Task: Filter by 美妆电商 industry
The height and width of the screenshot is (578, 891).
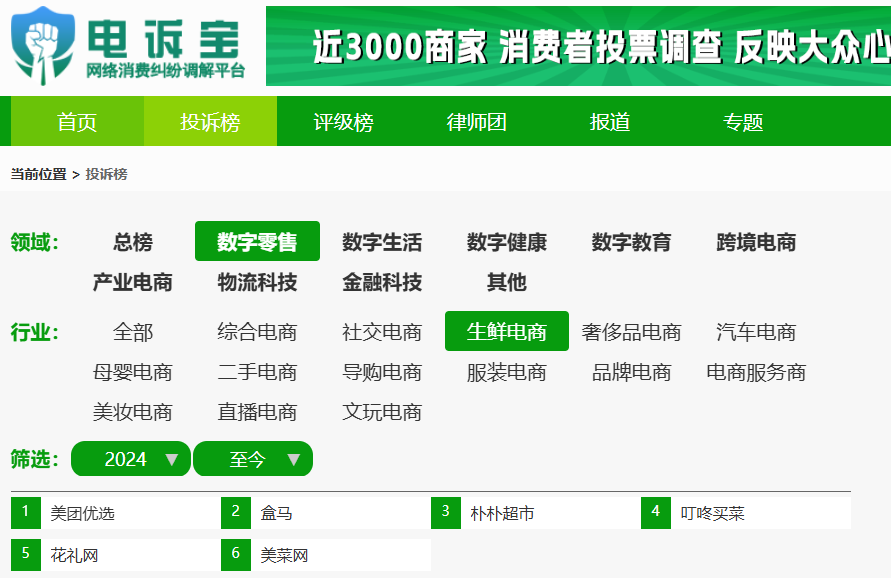Action: pyautogui.click(x=133, y=412)
